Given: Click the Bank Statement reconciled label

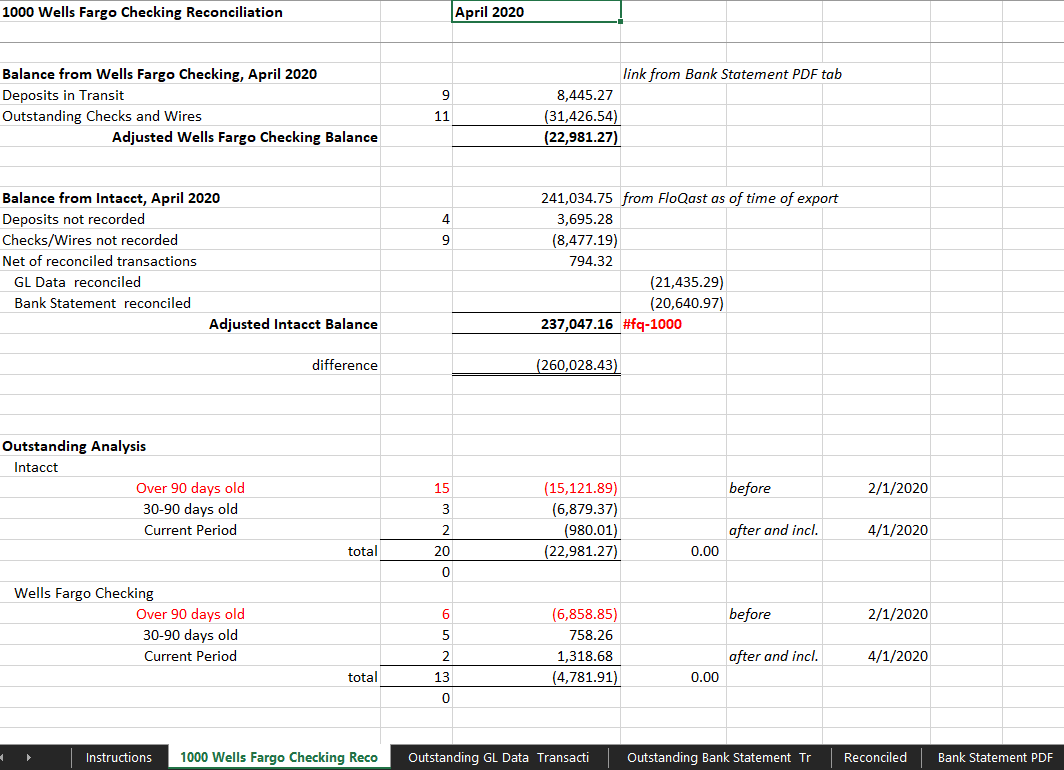Looking at the screenshot, I should point(102,303).
